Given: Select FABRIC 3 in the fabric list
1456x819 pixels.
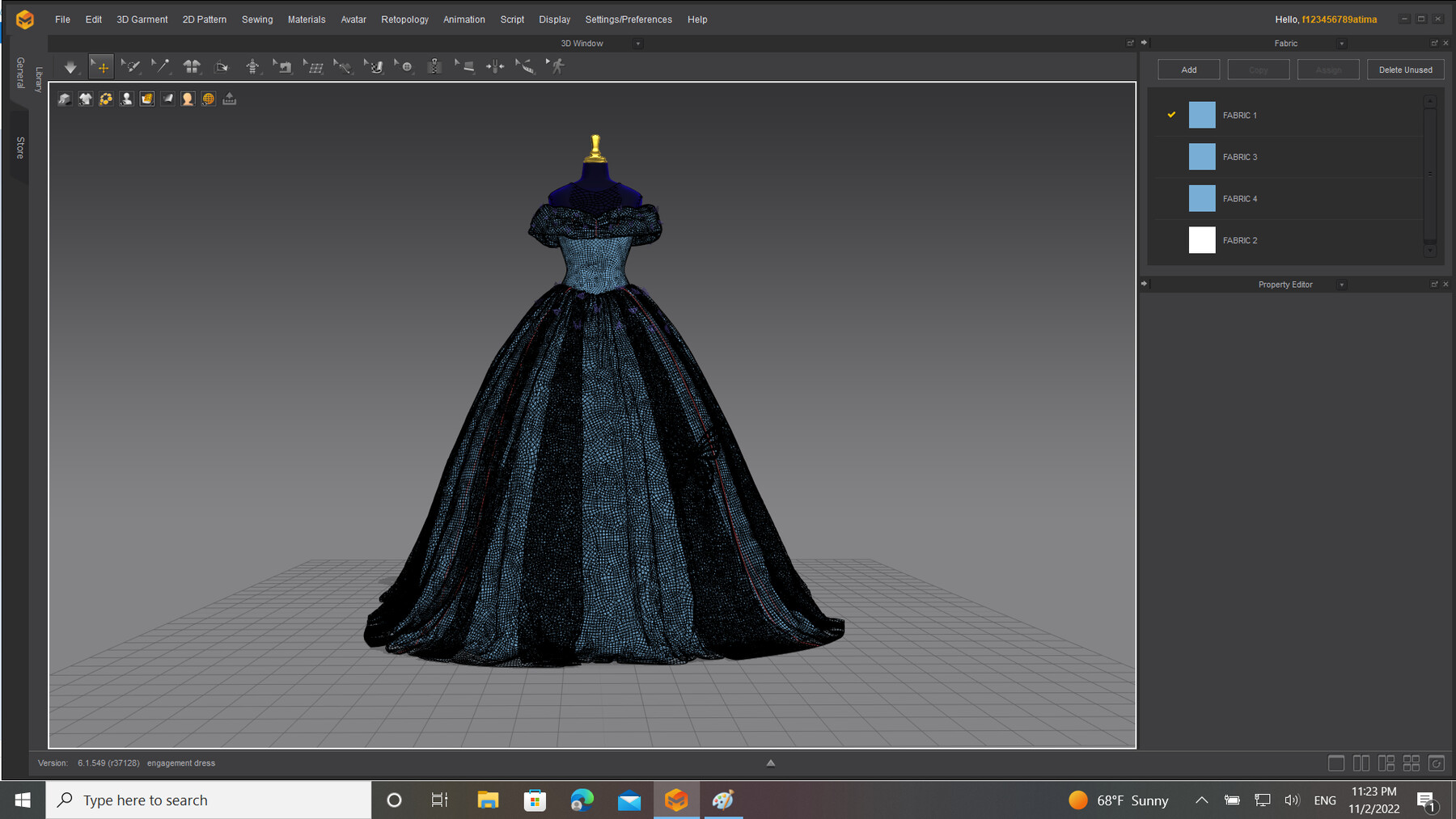Looking at the screenshot, I should pos(1240,157).
